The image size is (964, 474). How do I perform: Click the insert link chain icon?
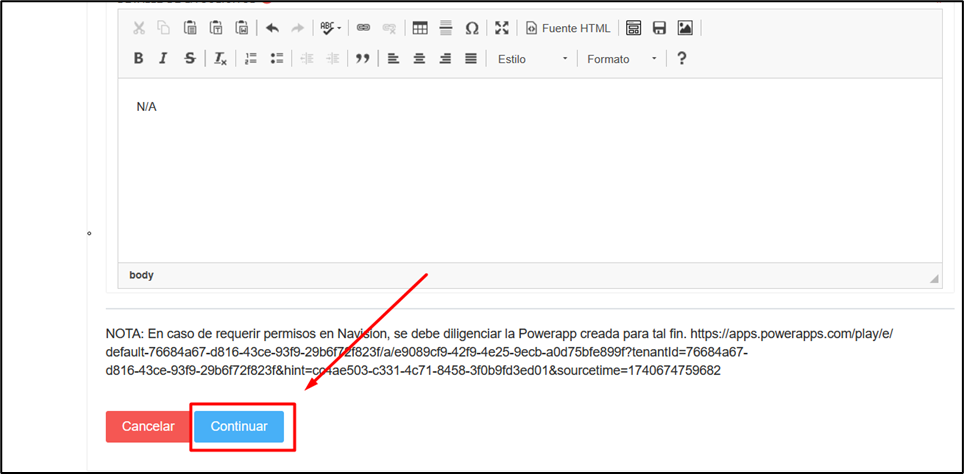pos(363,28)
